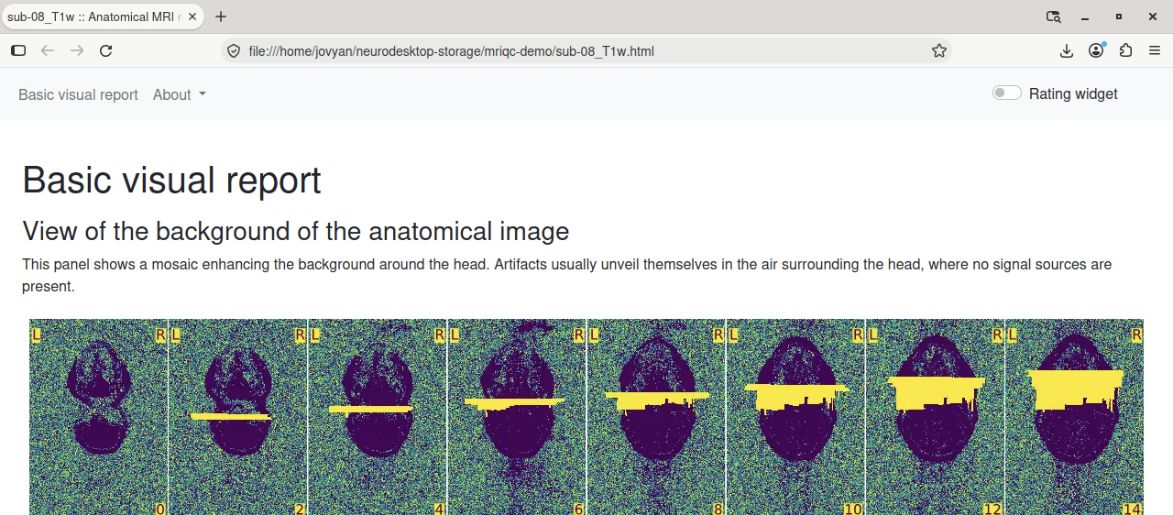This screenshot has height=515, width=1173.
Task: Open the extensions puzzle icon
Action: [1126, 50]
